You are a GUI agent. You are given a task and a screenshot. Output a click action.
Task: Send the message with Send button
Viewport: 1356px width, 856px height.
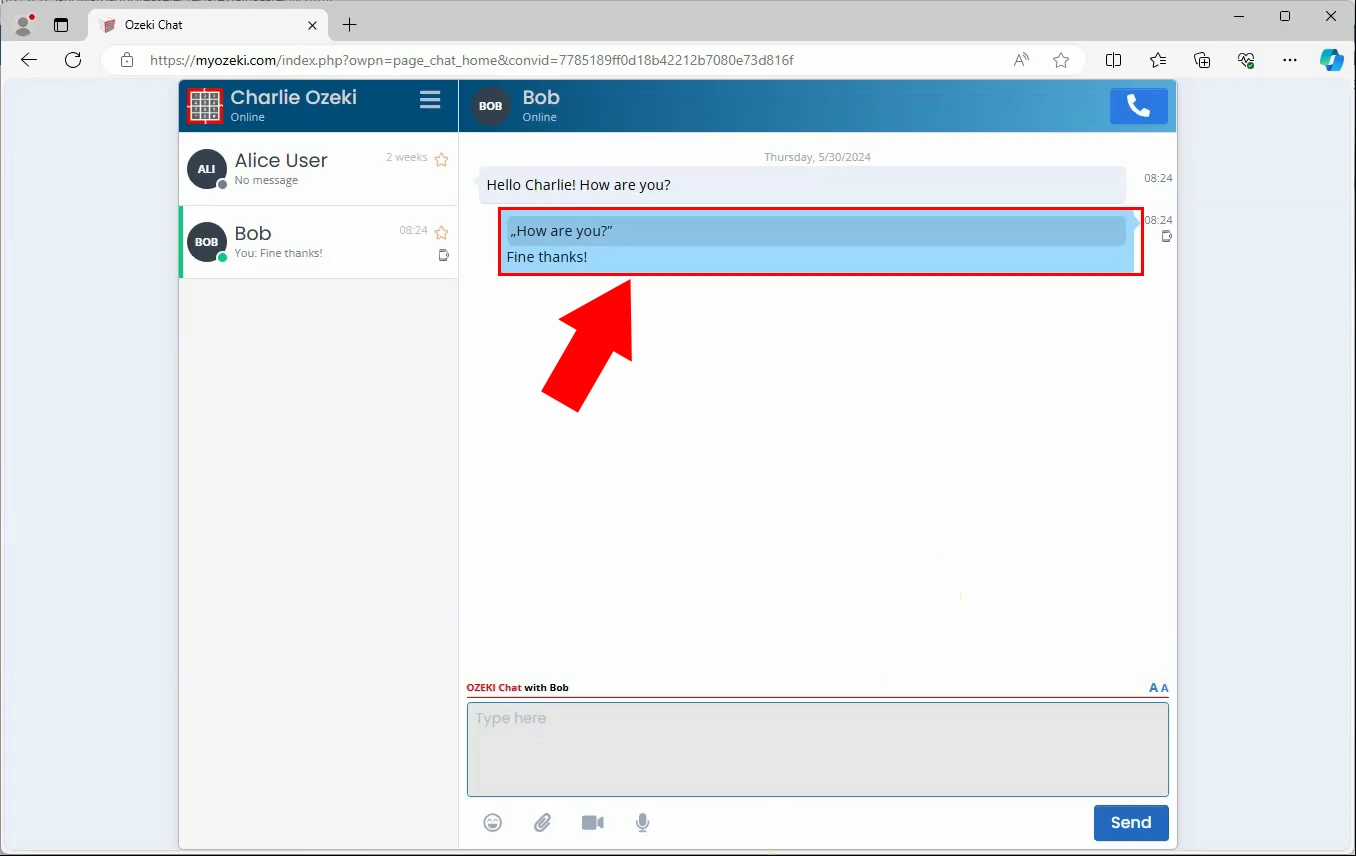[1131, 822]
